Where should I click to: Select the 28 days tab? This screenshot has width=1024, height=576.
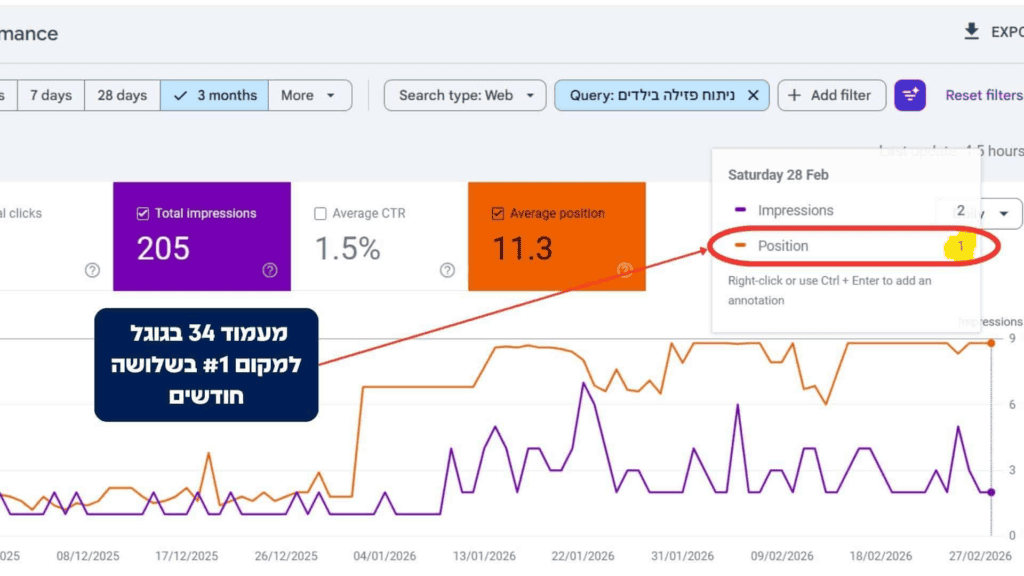[122, 95]
